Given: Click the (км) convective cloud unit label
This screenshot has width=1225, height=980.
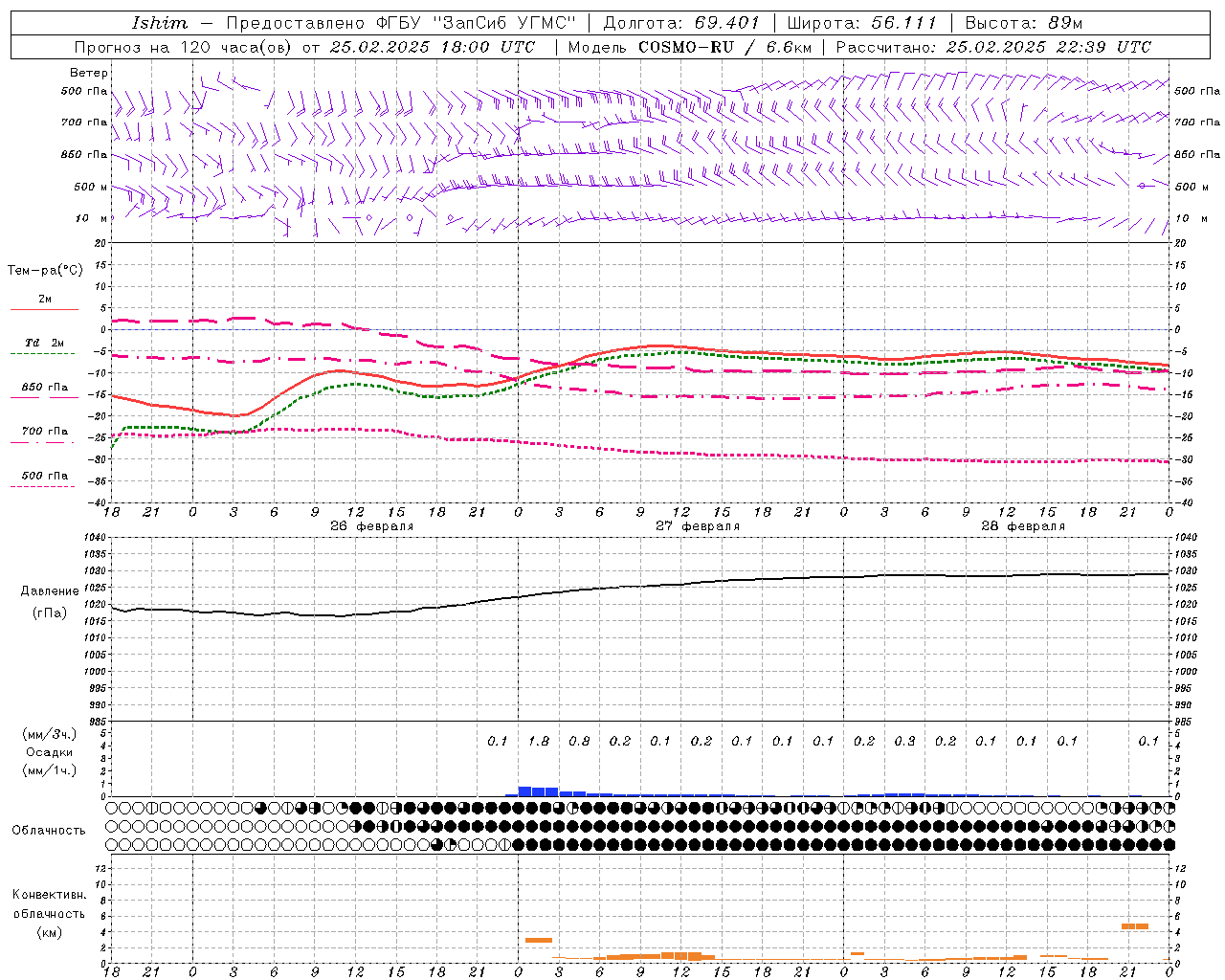Looking at the screenshot, I should (49, 932).
